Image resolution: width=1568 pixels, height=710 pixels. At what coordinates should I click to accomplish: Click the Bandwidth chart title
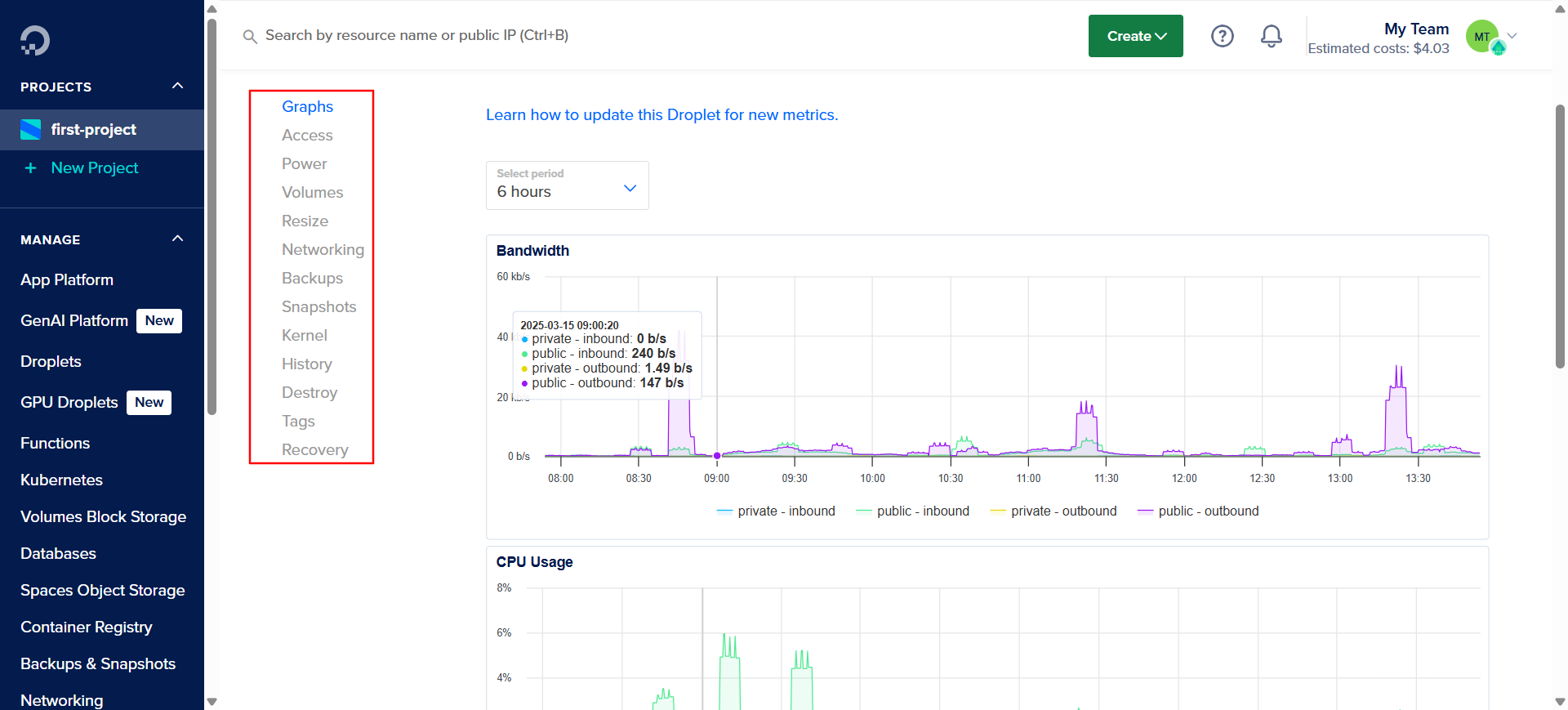532,251
